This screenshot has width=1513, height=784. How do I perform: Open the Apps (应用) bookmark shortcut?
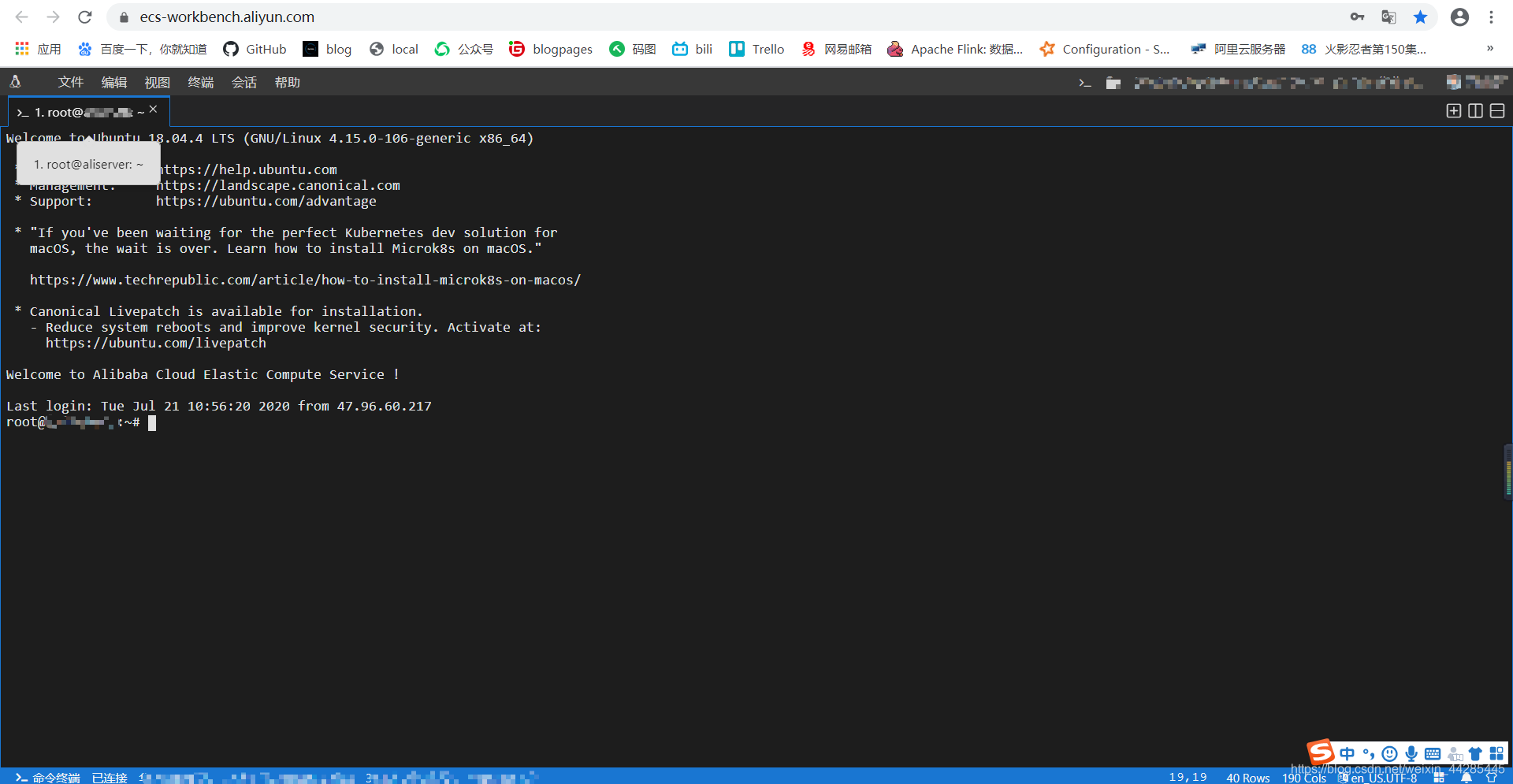tap(38, 49)
